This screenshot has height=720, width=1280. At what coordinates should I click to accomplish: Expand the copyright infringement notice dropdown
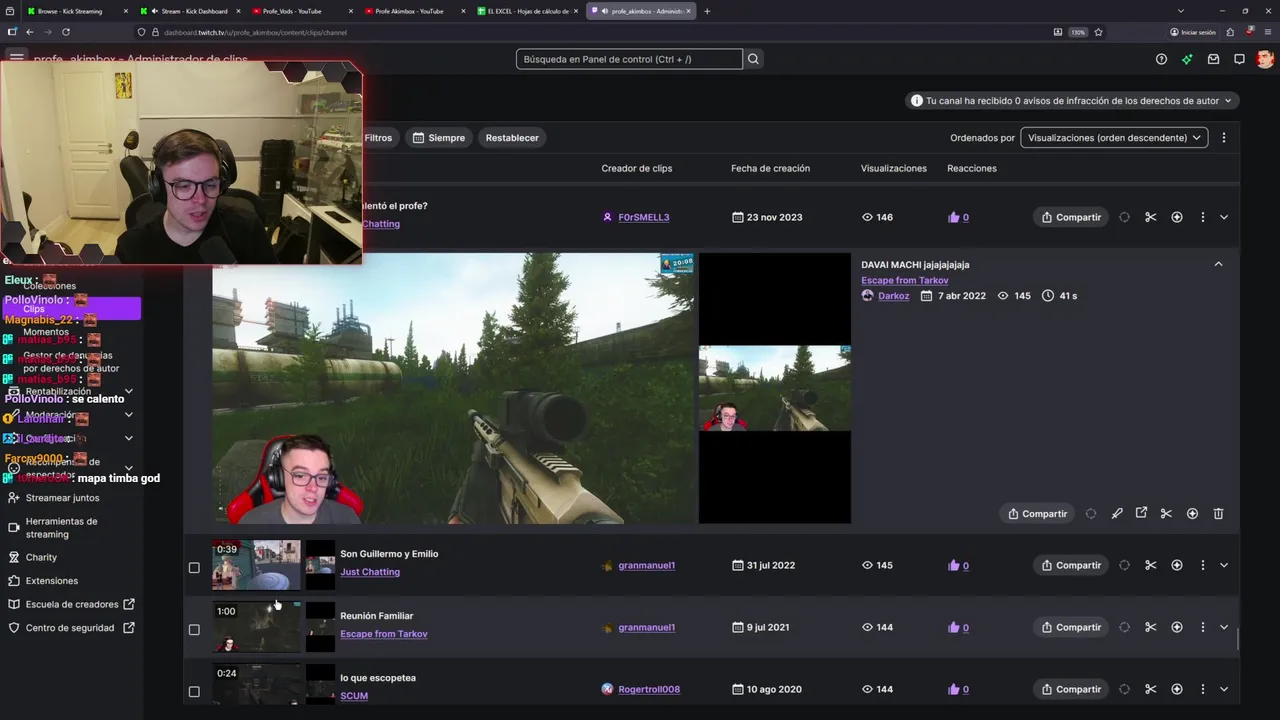(1228, 100)
